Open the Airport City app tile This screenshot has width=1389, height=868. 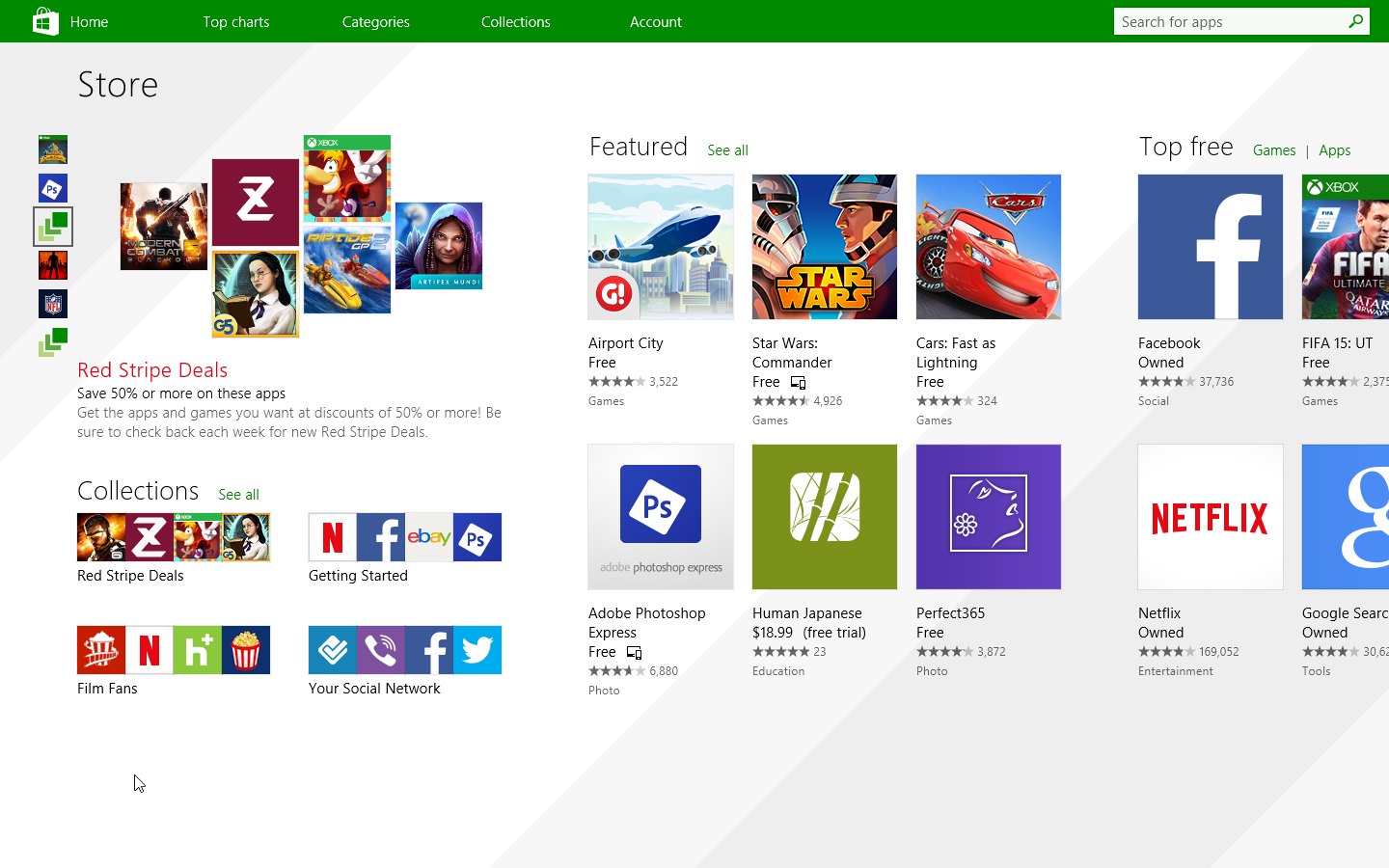[660, 247]
